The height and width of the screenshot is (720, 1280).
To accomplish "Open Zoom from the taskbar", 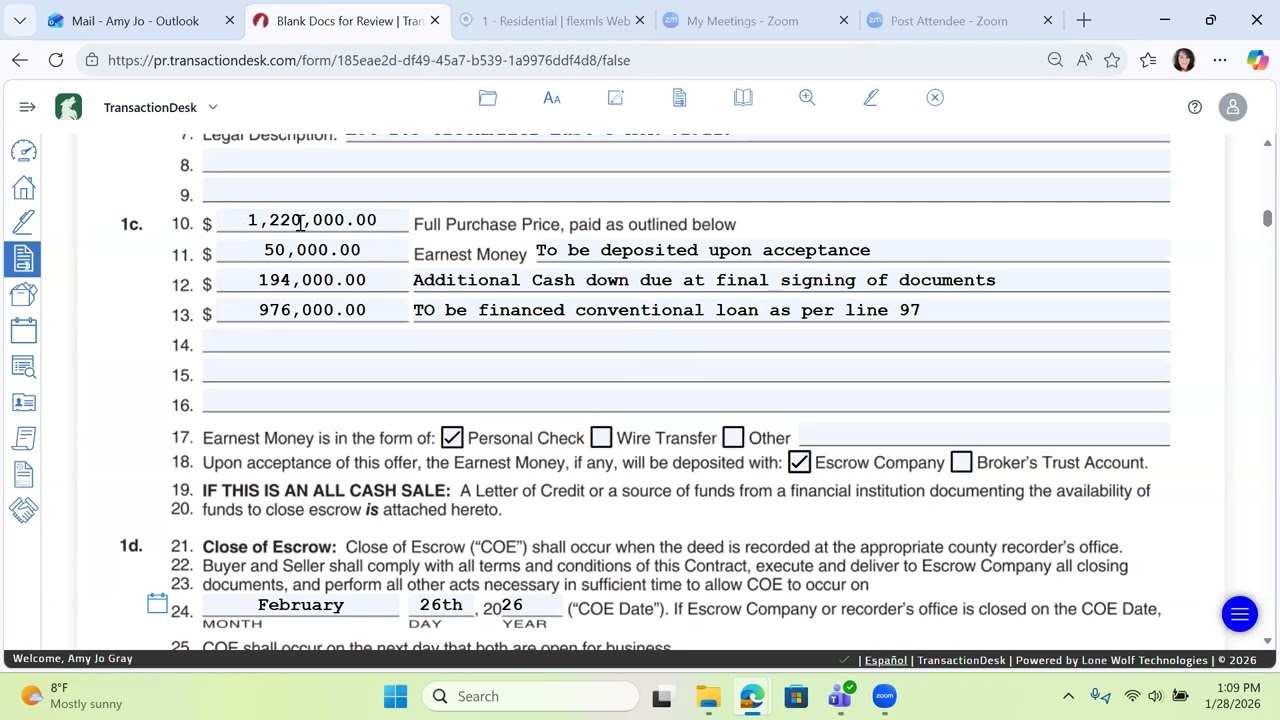I will click(x=884, y=696).
